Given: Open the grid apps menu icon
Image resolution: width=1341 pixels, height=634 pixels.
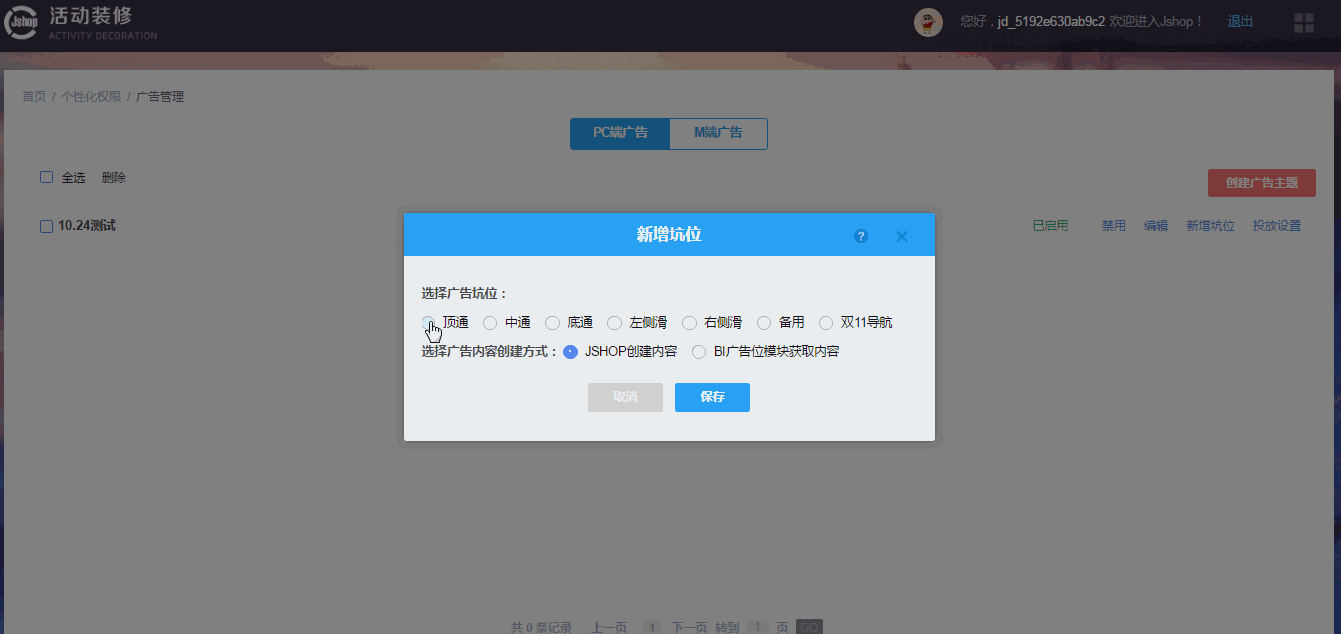Looking at the screenshot, I should [1304, 22].
